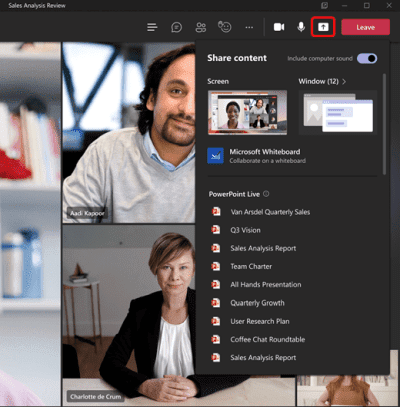Click the Share content heading

click(x=237, y=58)
